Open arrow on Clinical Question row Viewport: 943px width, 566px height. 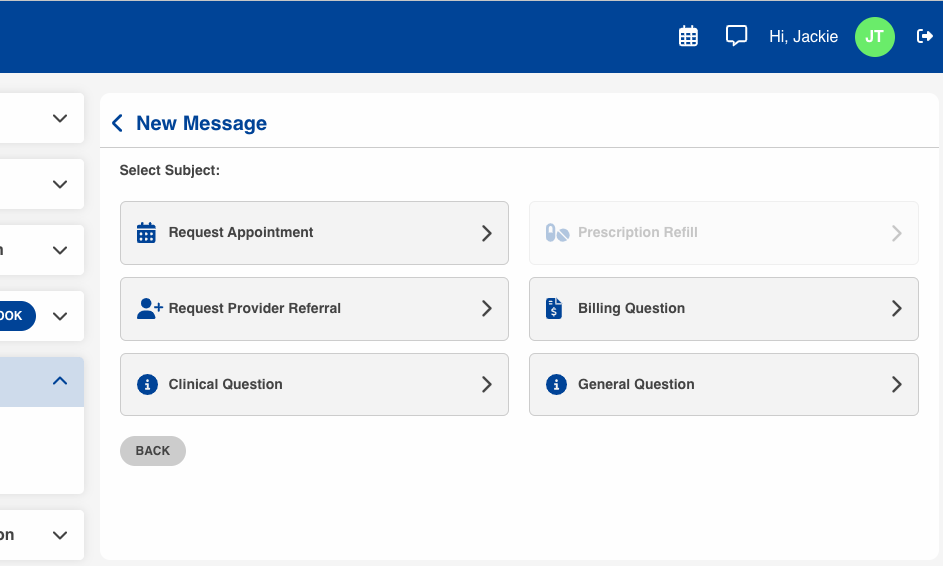487,384
